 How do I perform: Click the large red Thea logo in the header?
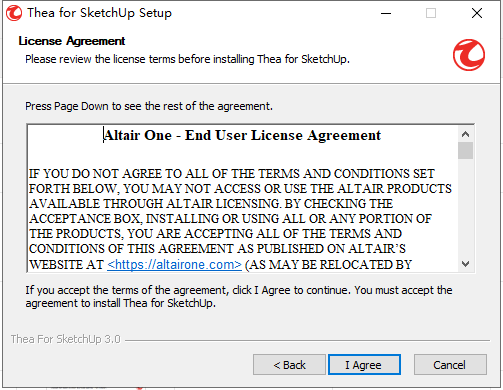[469, 55]
